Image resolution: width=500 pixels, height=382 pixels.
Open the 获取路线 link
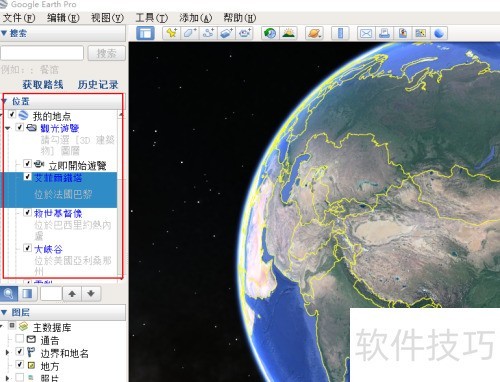click(x=43, y=85)
